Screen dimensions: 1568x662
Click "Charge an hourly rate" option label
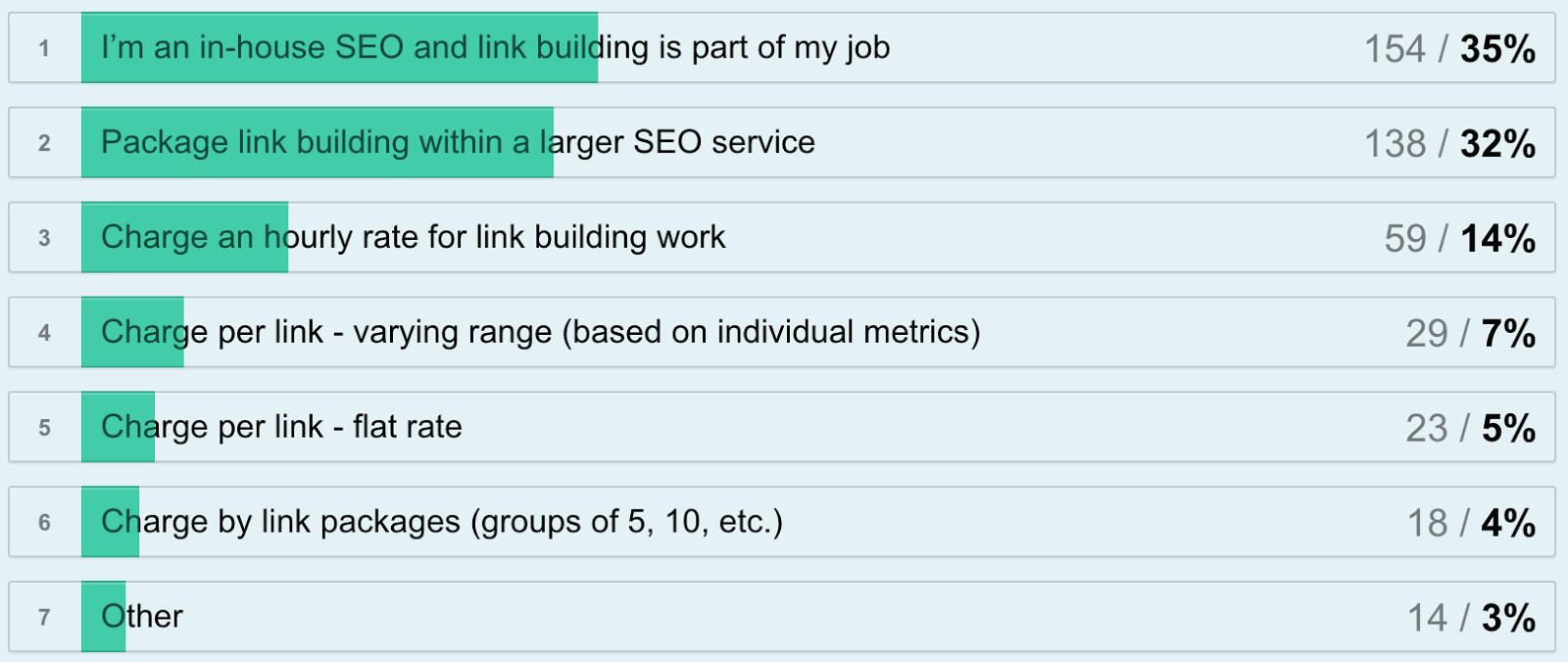coord(413,237)
